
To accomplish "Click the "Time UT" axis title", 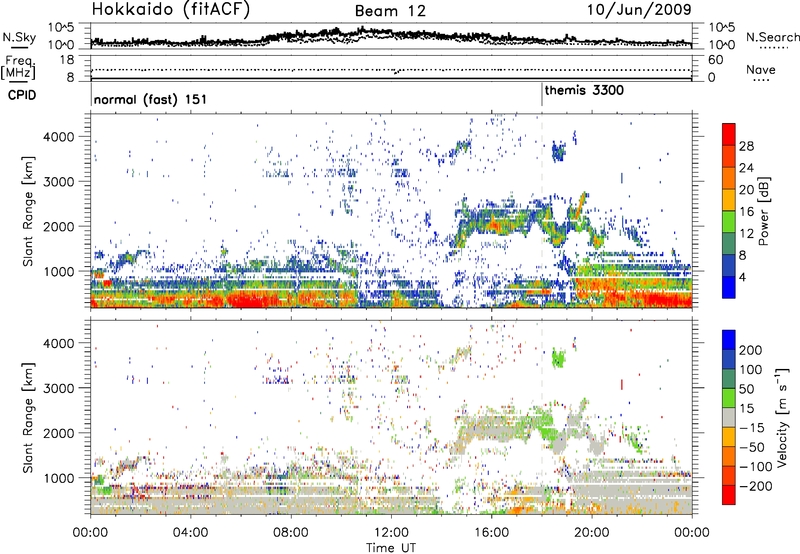I will (391, 547).
